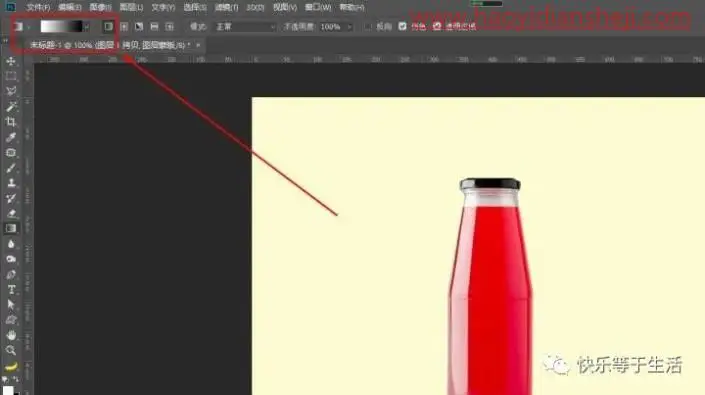Open the 帮助(H) menu

(x=352, y=7)
